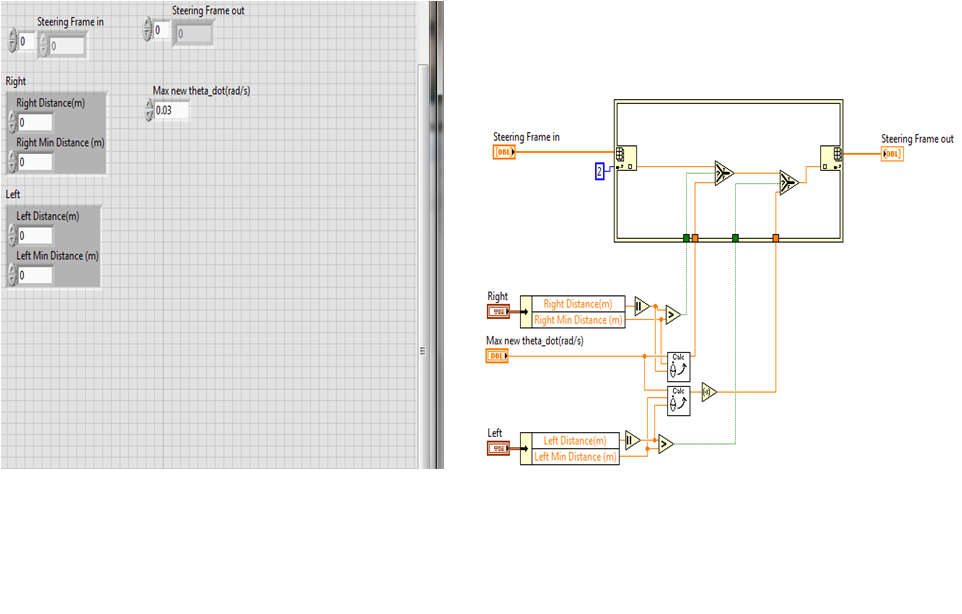Click the Steering Frame out index stepper
The image size is (962, 614).
[149, 31]
